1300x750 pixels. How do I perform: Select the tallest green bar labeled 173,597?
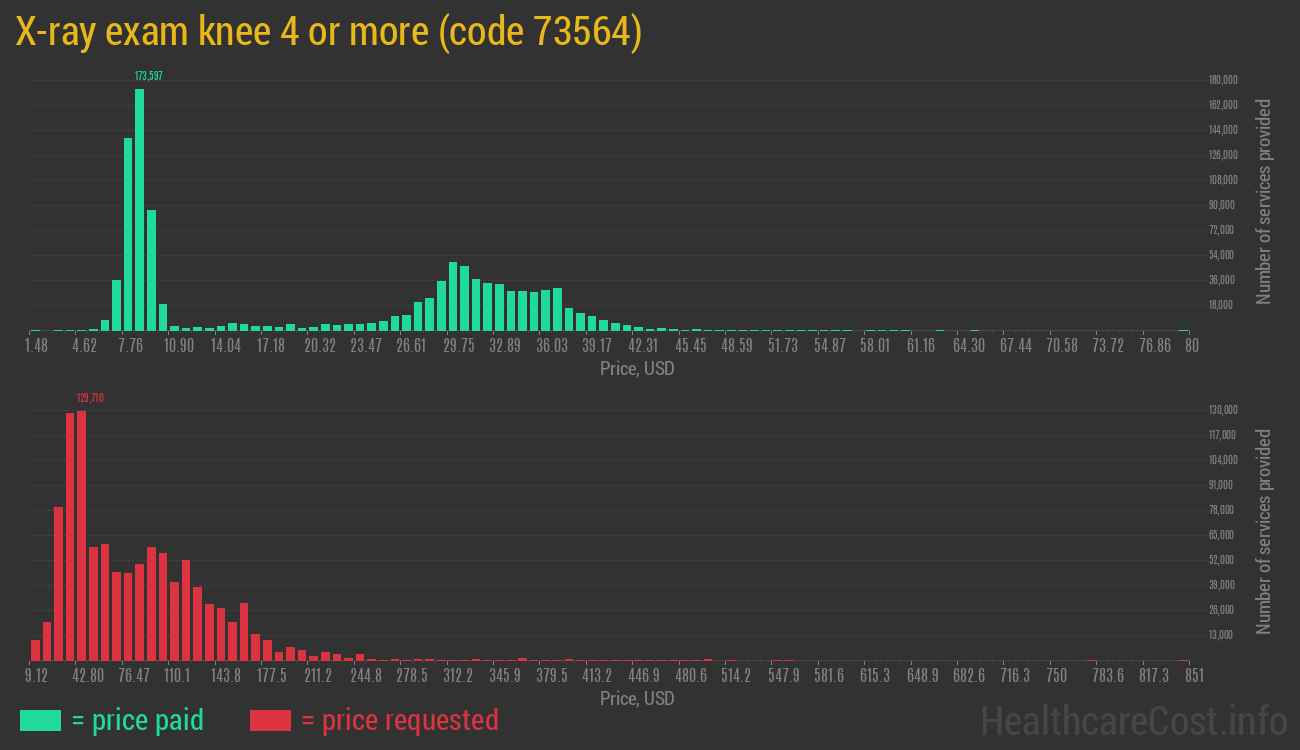click(139, 210)
